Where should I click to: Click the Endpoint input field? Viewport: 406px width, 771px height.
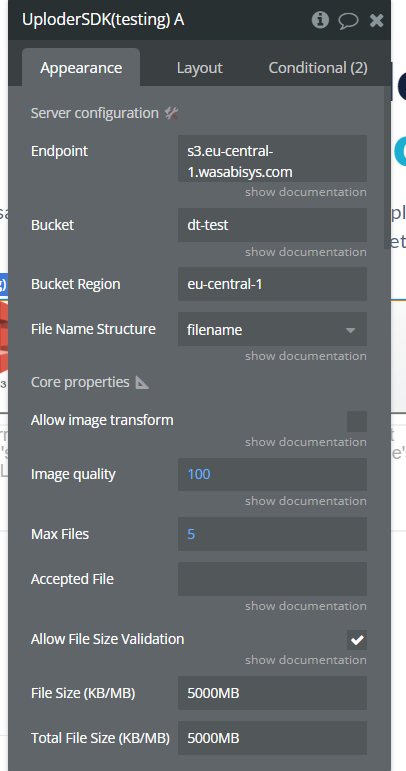pos(272,158)
